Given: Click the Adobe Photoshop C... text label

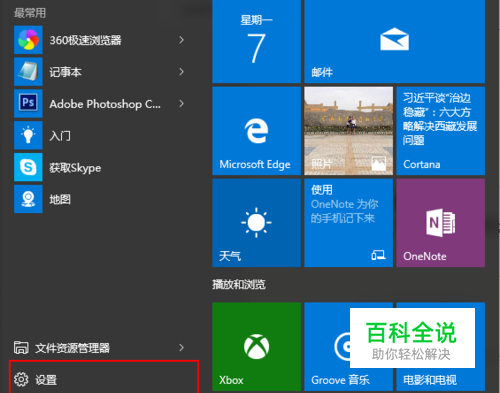Looking at the screenshot, I should [105, 104].
